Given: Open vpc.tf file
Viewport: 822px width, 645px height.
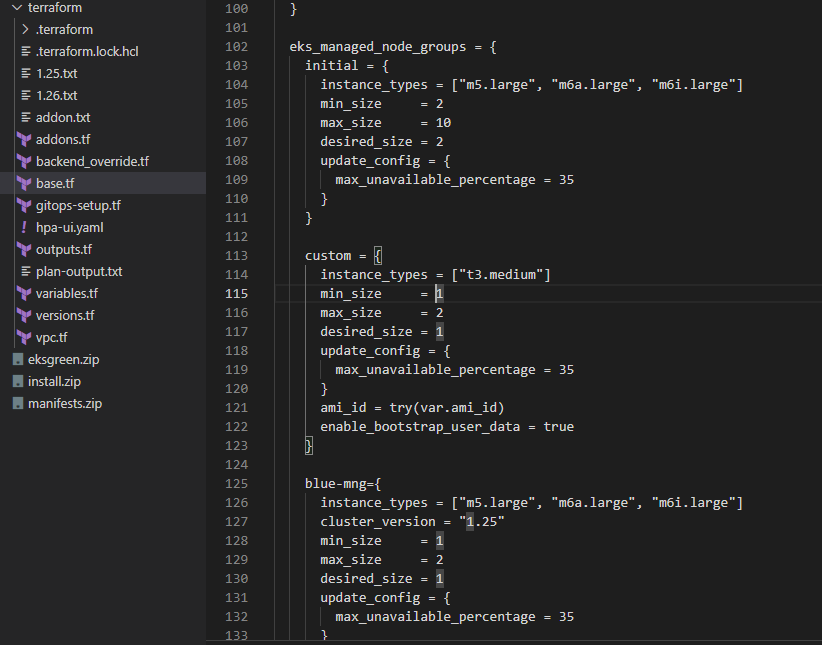Looking at the screenshot, I should [51, 338].
